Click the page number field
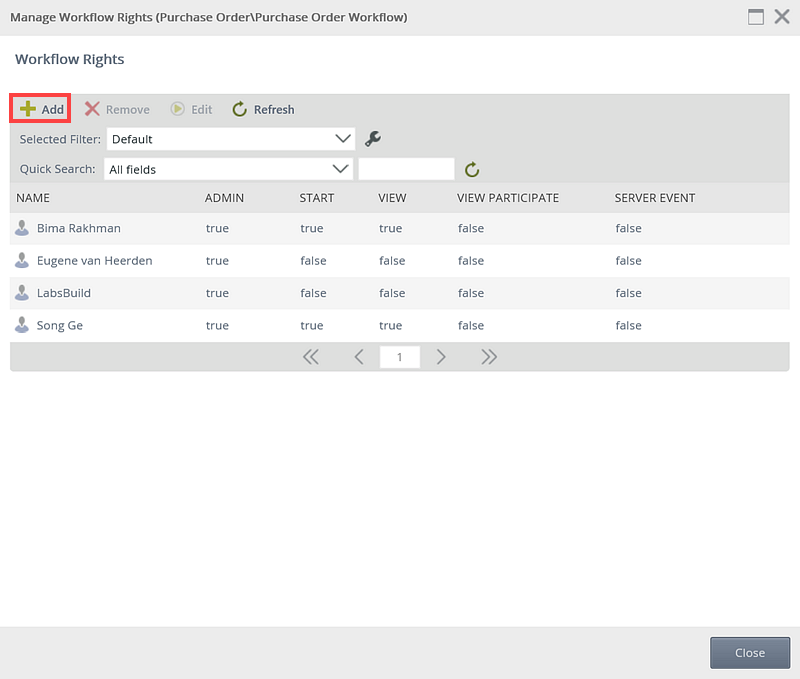Viewport: 800px width, 679px height. click(400, 357)
